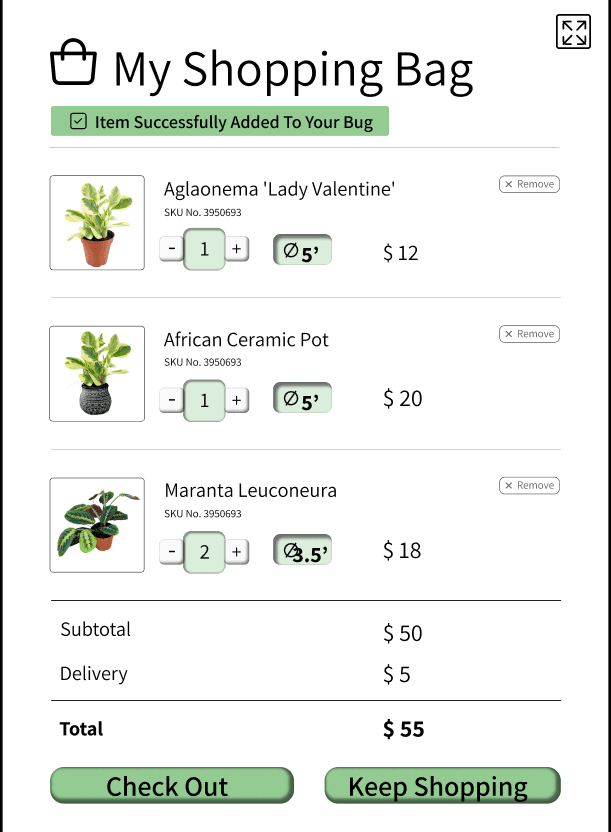Screen dimensions: 611x832
Task: Remove Maranta Leuconeura from the bag
Action: pyautogui.click(x=529, y=486)
